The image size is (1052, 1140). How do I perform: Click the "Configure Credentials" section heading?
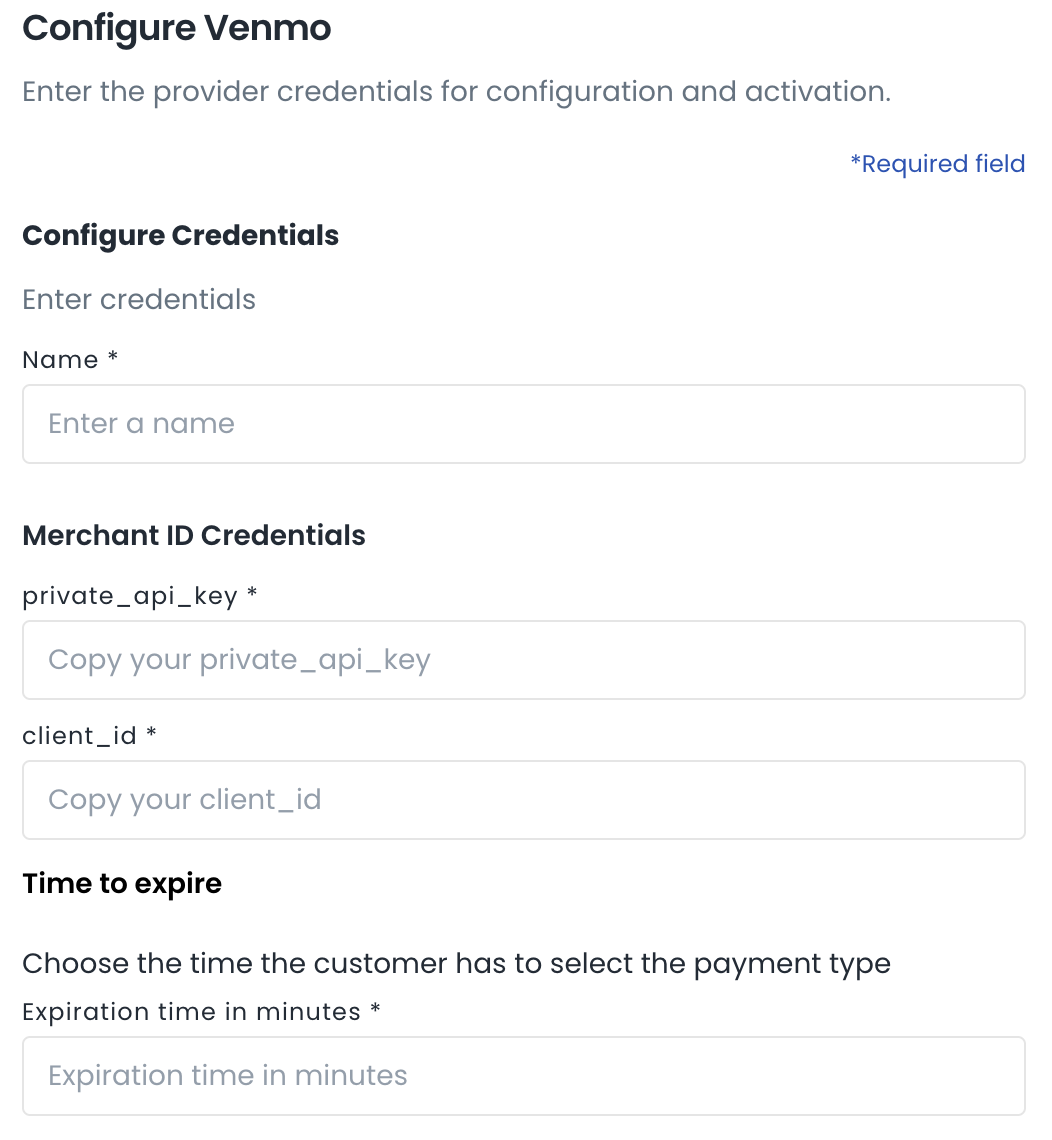[x=180, y=236]
